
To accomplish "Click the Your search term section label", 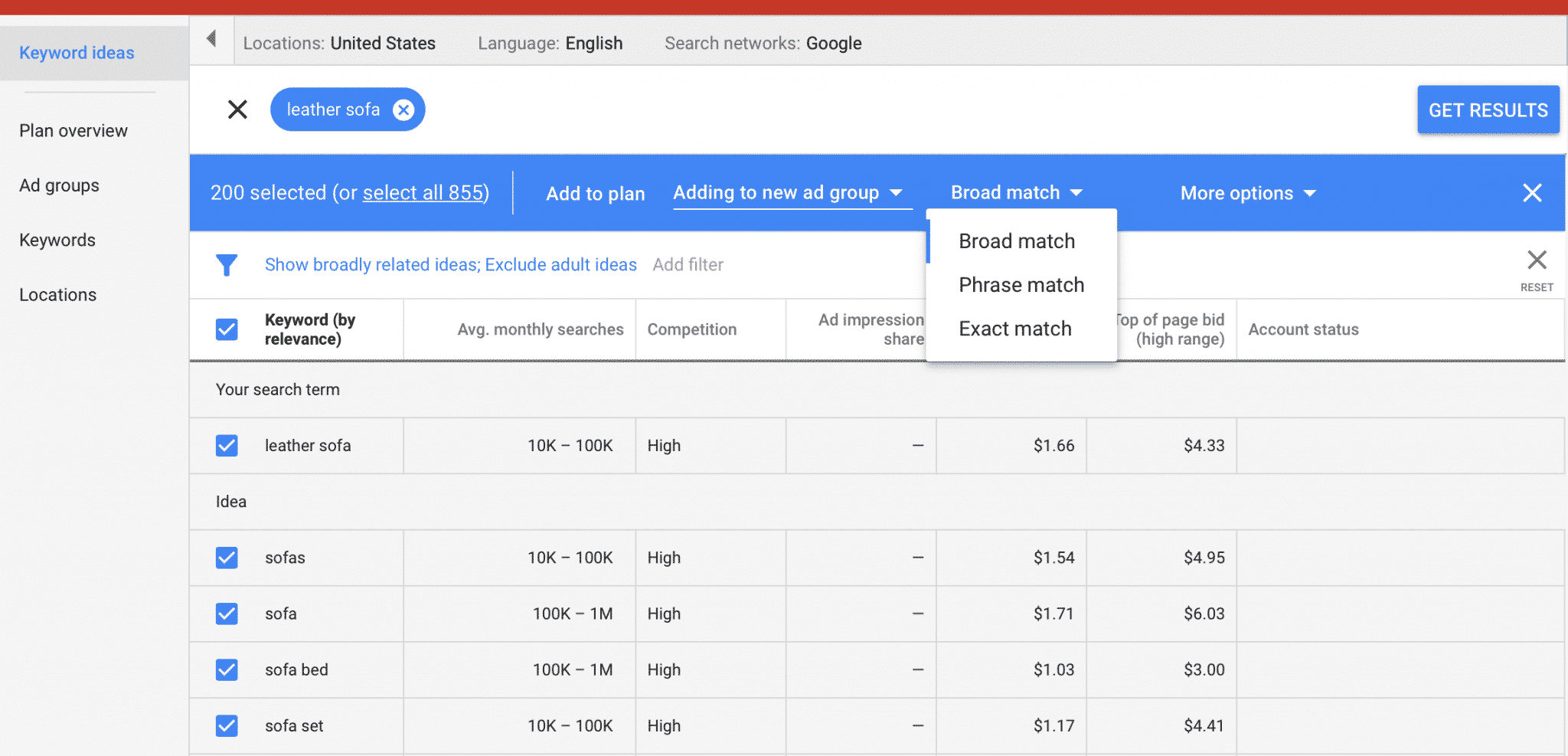I will 277,389.
